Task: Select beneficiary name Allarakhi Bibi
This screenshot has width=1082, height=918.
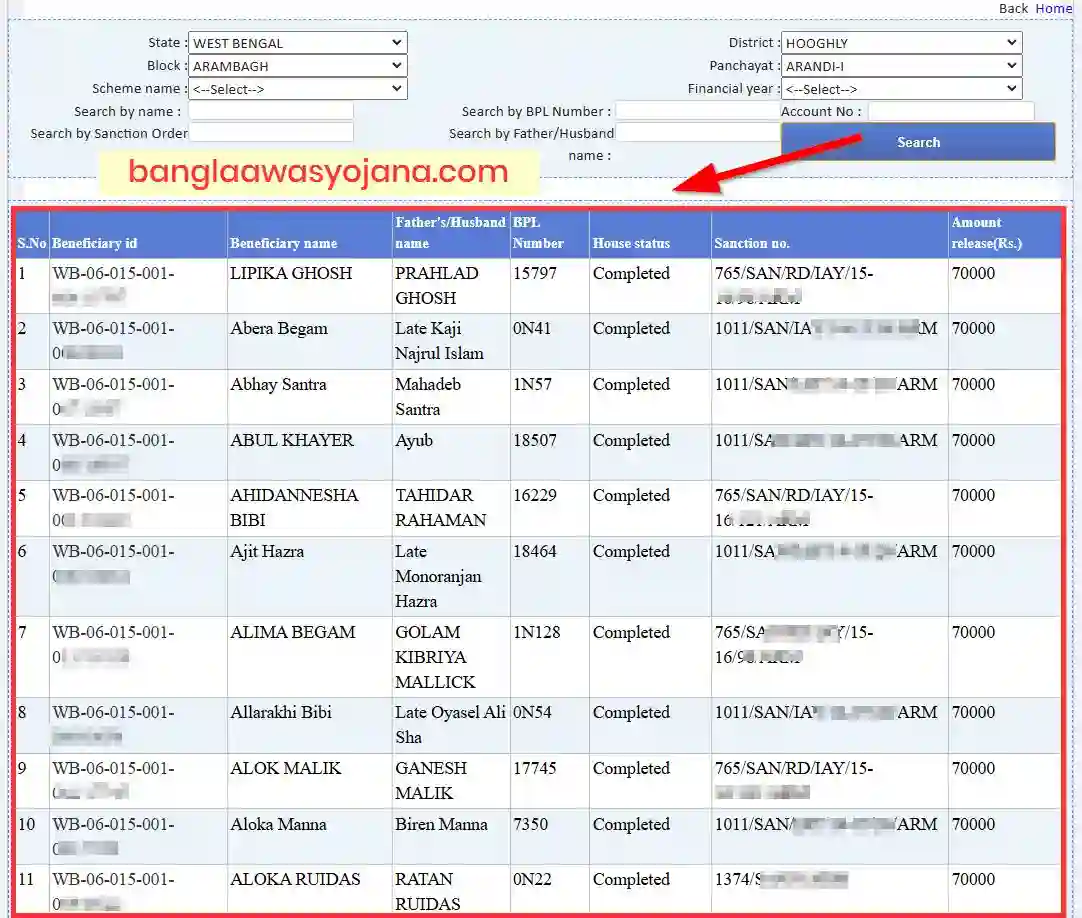Action: 281,712
